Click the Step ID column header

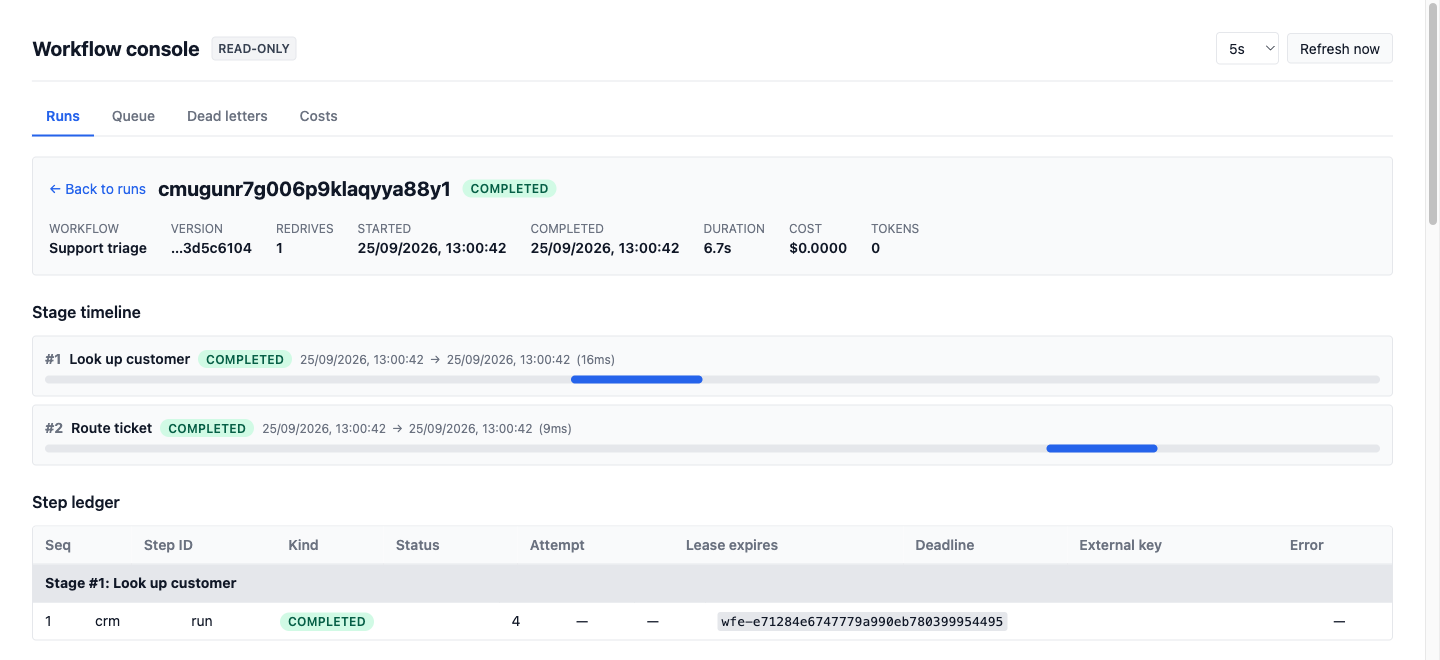pos(168,545)
